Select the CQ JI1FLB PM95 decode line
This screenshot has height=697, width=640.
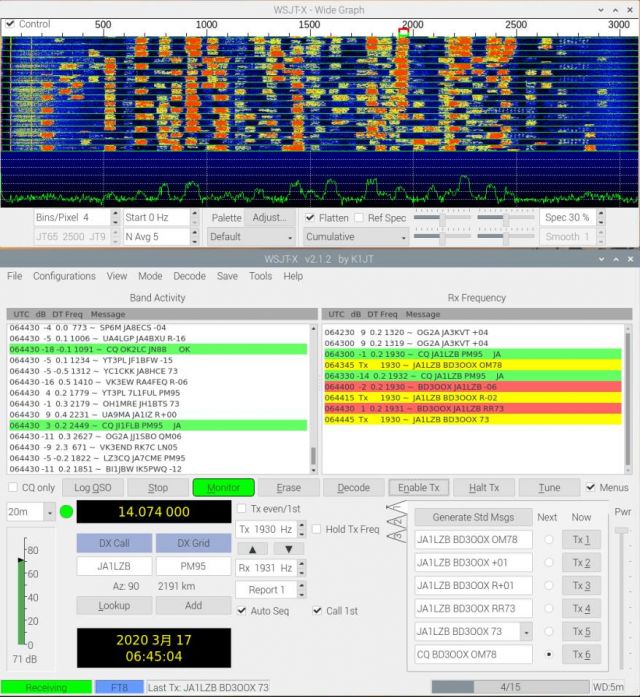pos(158,425)
